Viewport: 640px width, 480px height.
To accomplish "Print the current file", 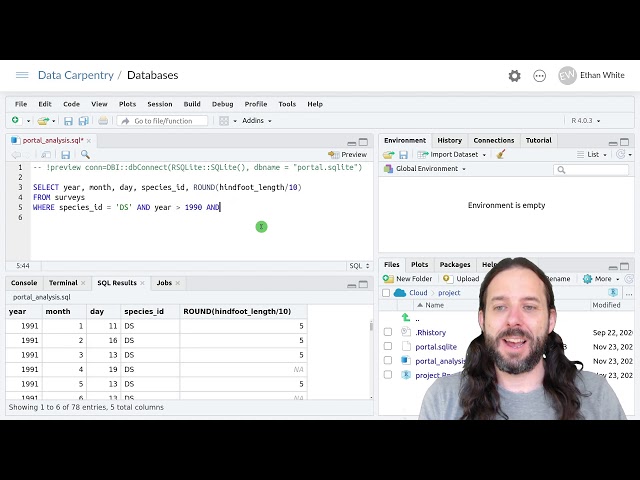I will [103, 121].
